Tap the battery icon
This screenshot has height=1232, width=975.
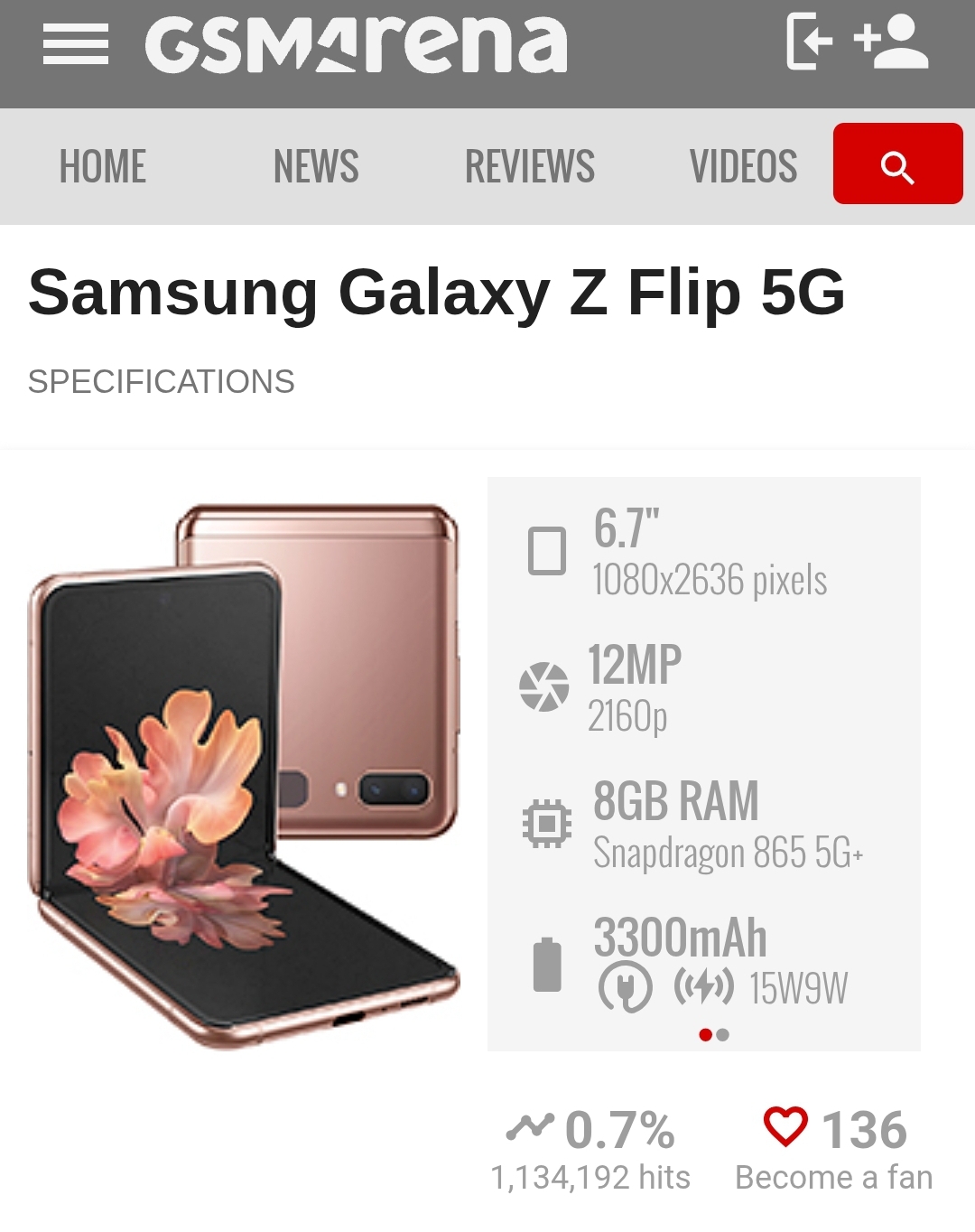pyautogui.click(x=547, y=965)
